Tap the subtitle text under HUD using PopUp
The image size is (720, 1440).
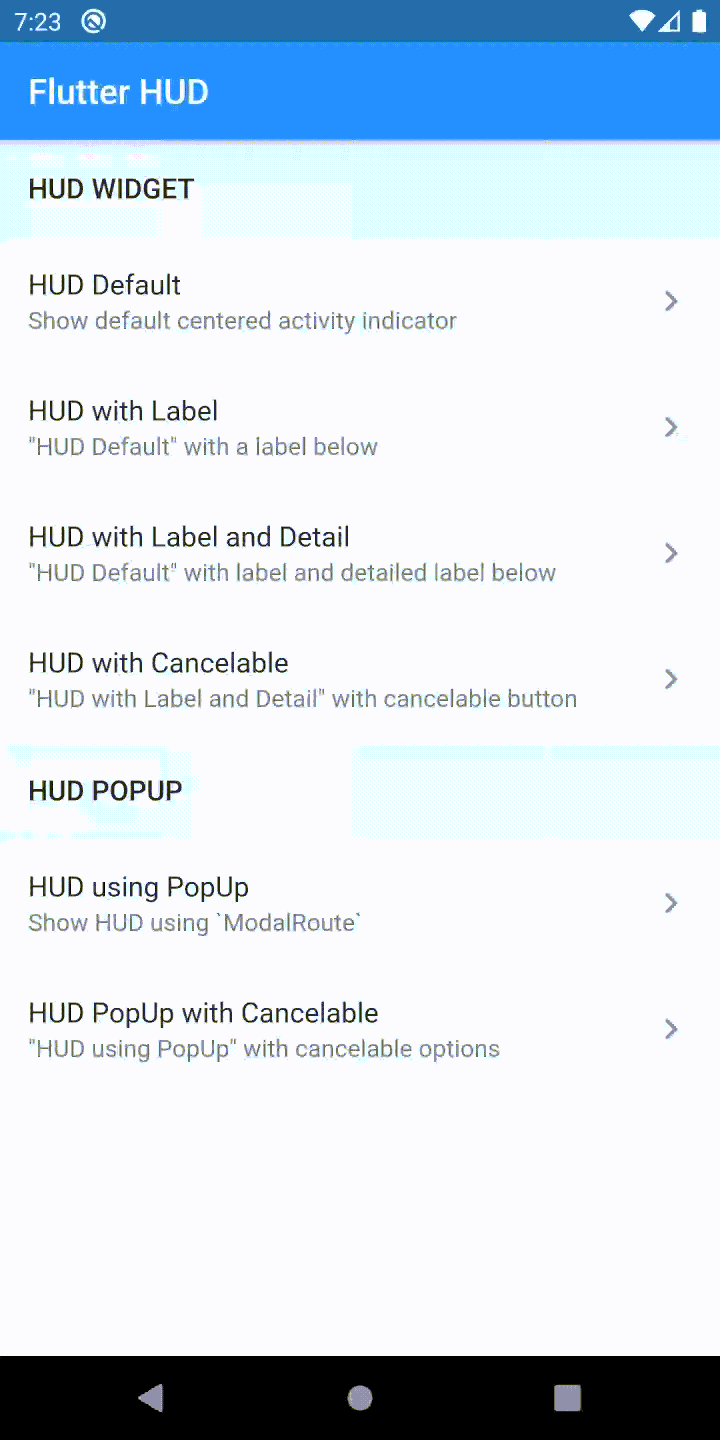pyautogui.click(x=192, y=922)
